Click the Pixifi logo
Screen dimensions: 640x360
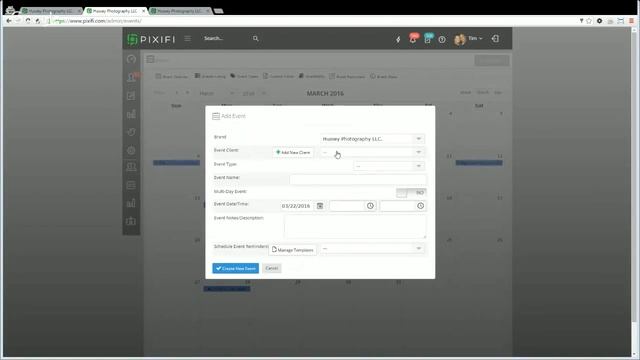pyautogui.click(x=151, y=39)
